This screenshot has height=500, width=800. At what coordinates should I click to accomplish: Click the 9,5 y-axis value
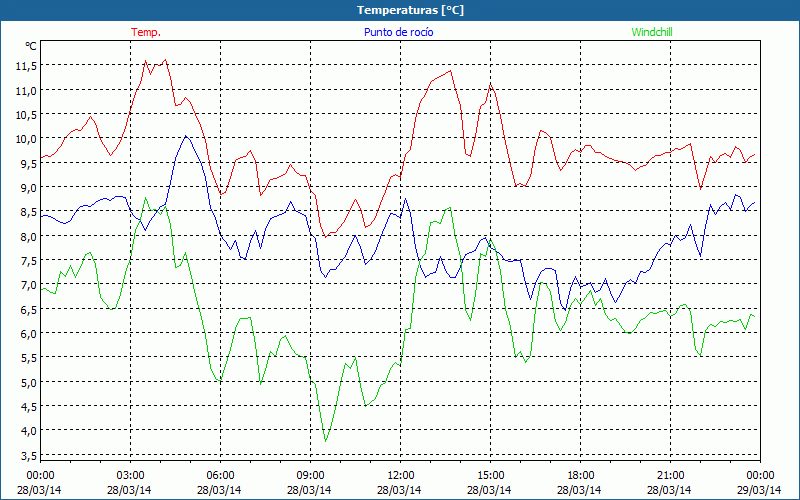[x=28, y=163]
